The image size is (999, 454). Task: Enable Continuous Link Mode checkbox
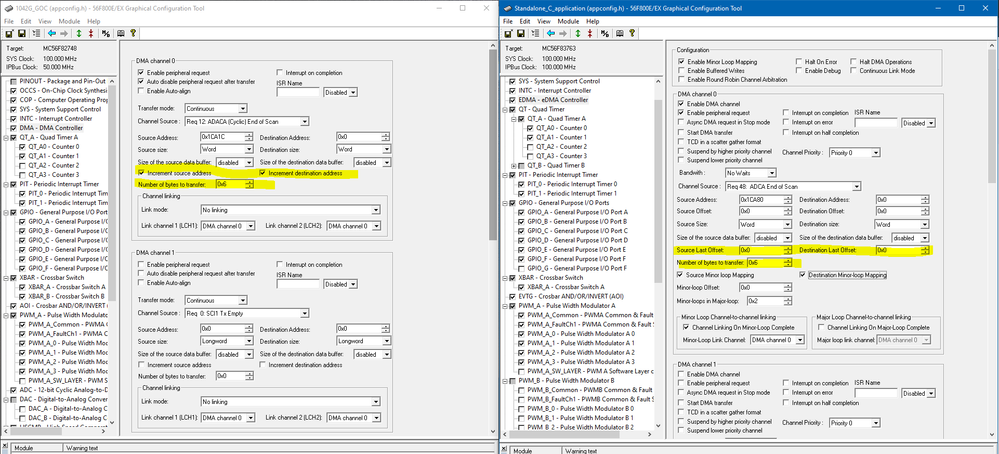854,70
